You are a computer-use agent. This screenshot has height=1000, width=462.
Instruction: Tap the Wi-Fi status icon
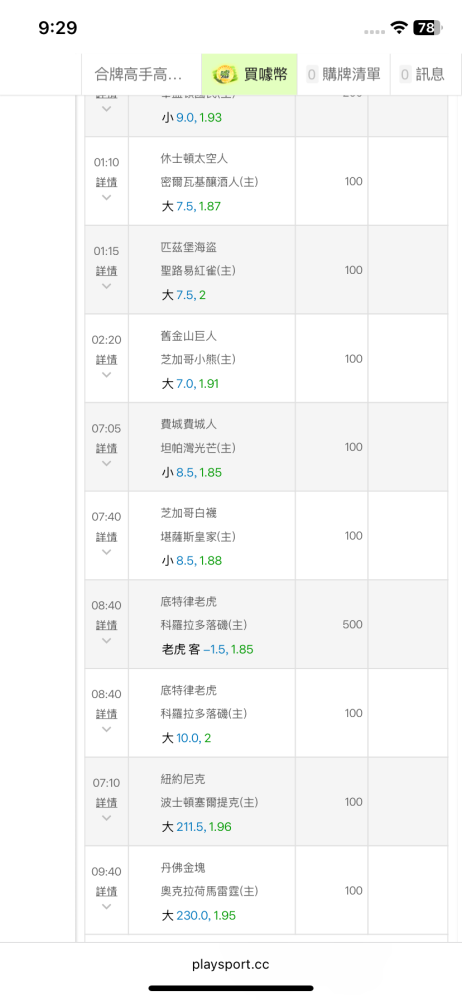[400, 27]
